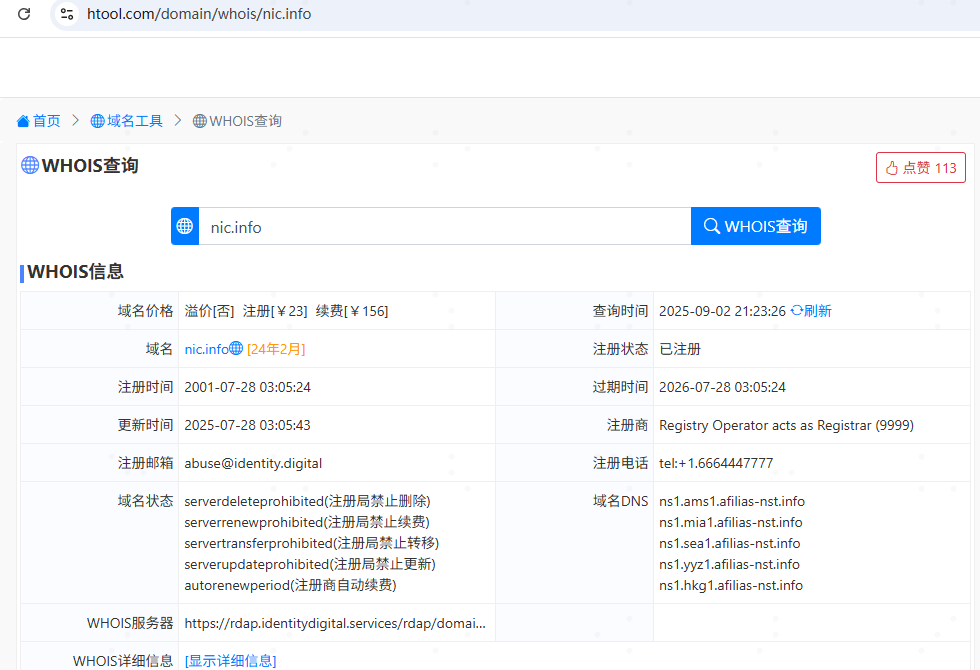
Task: Click the registrar value Registry Operator acts as Registrar (9999)
Action: [786, 425]
